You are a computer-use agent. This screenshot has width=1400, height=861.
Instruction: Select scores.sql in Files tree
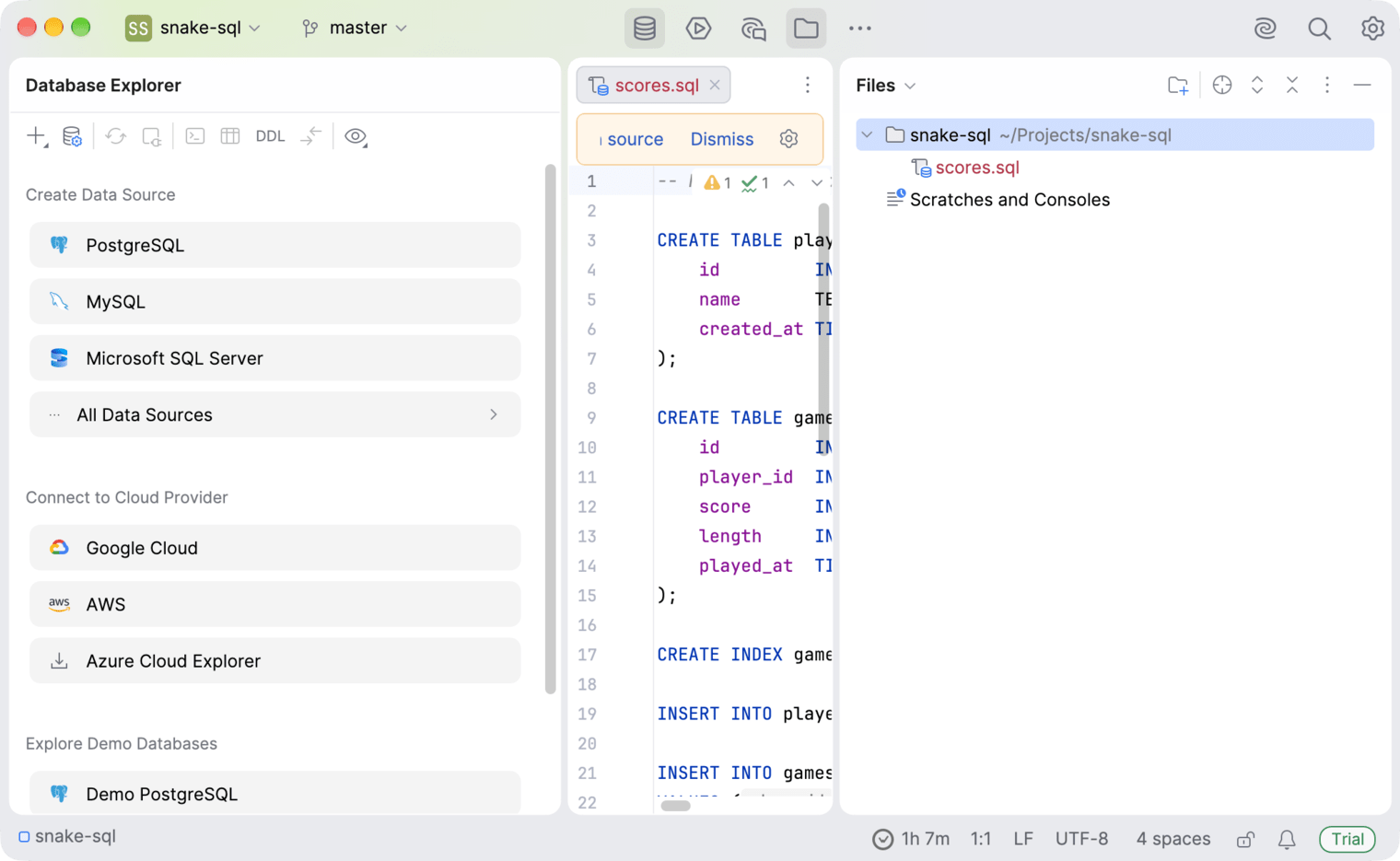click(977, 168)
